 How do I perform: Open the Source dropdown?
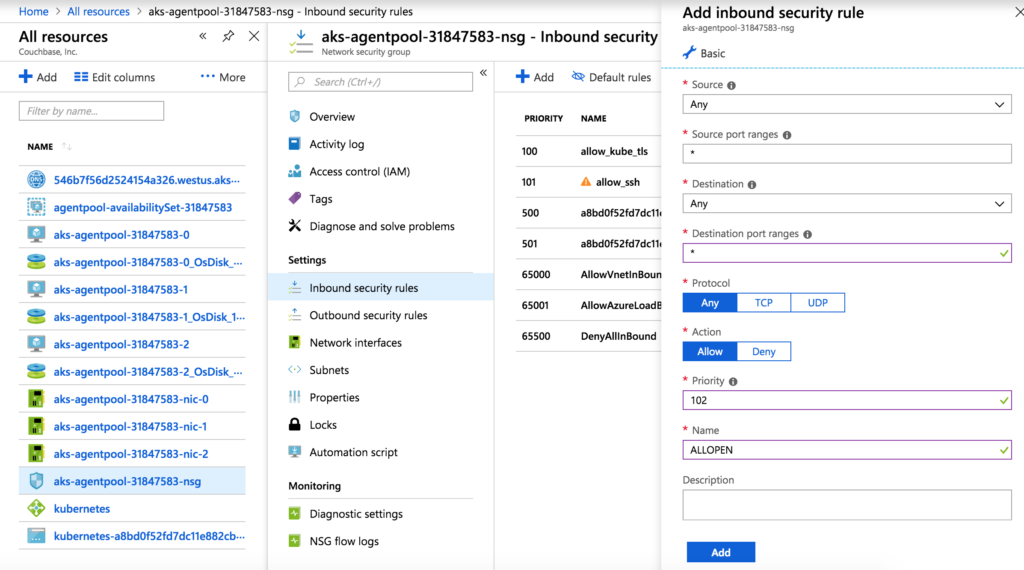pyautogui.click(x=847, y=104)
